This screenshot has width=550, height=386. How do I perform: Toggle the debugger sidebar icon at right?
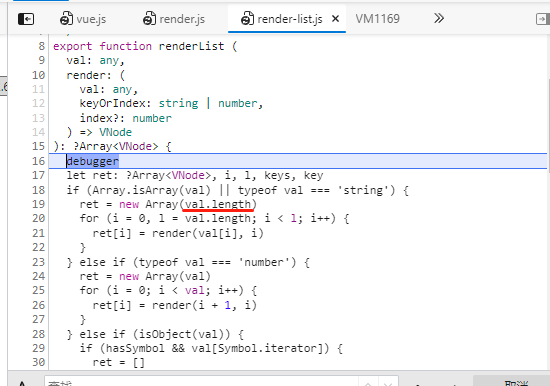coord(542,19)
